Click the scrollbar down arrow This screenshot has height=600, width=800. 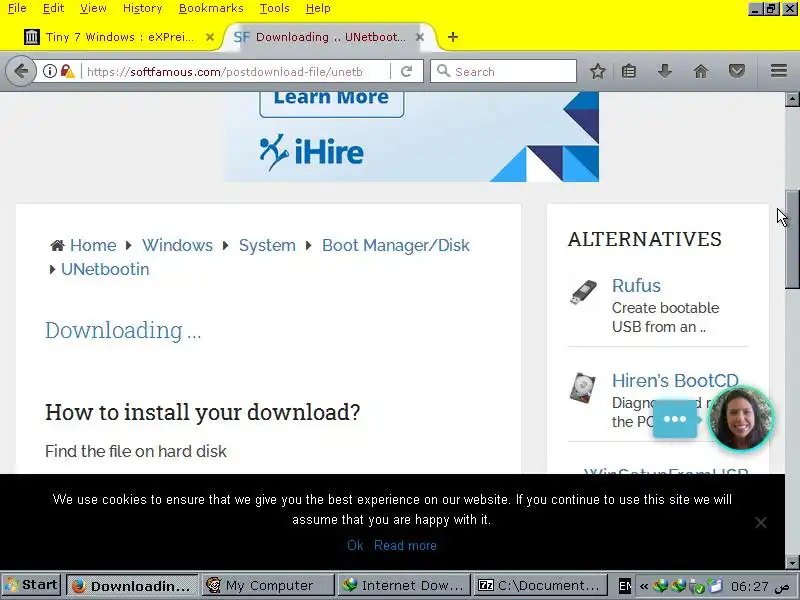point(792,562)
